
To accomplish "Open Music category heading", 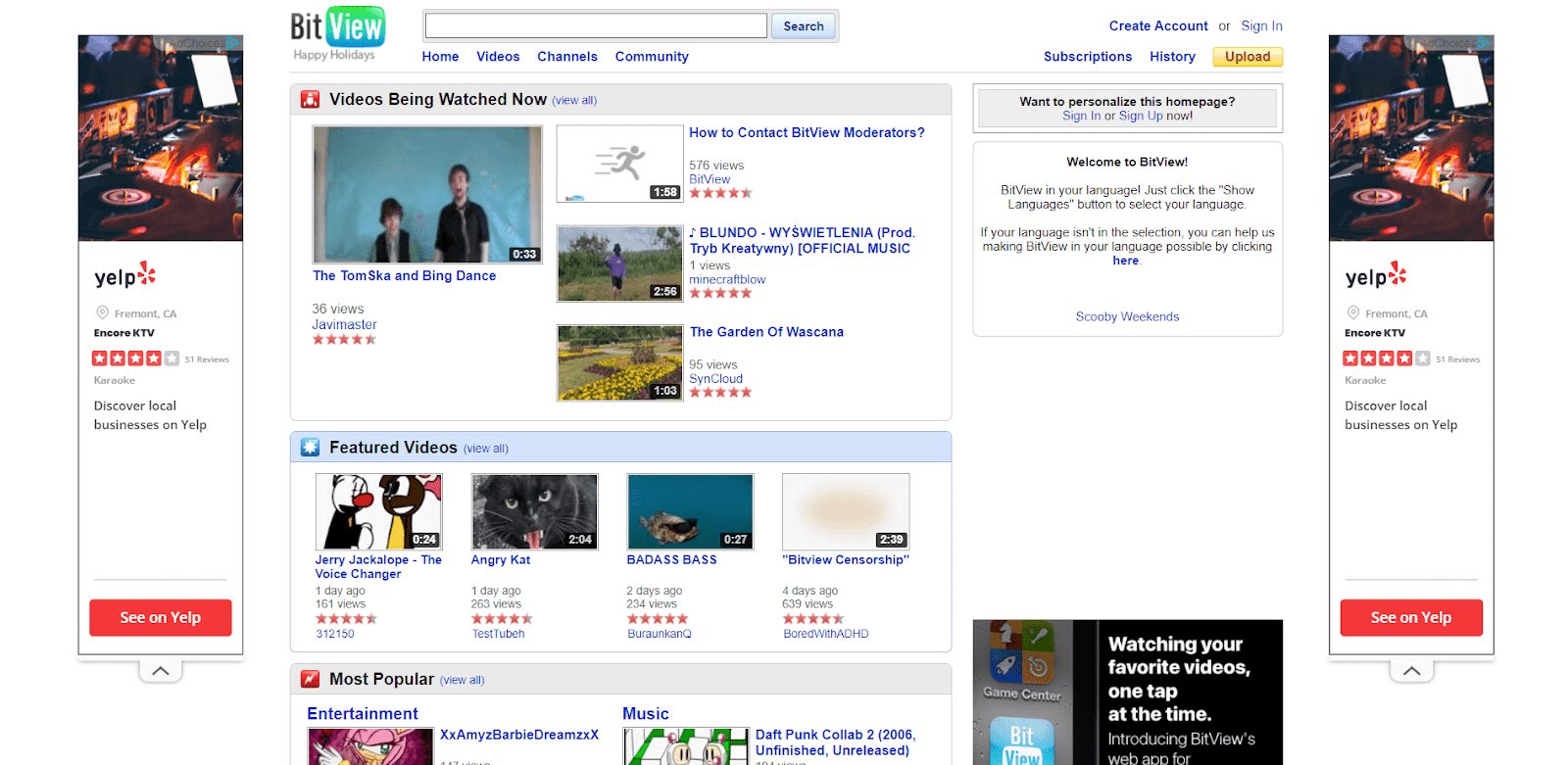I will point(646,714).
